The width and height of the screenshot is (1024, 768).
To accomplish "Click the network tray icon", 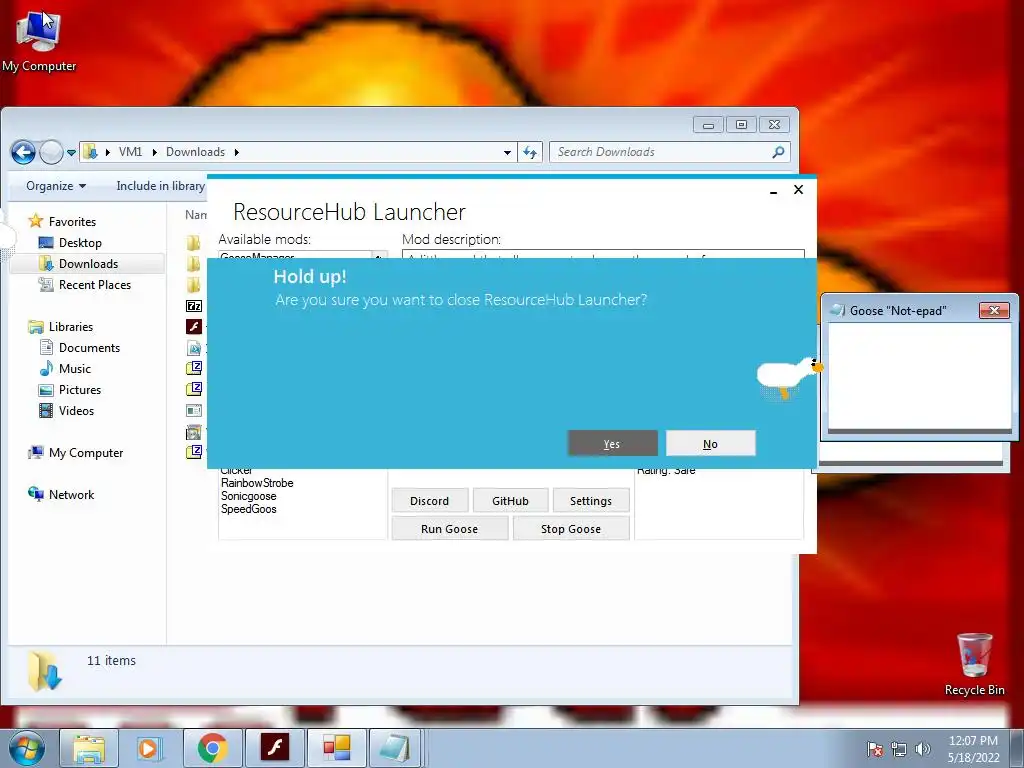I will [x=899, y=749].
